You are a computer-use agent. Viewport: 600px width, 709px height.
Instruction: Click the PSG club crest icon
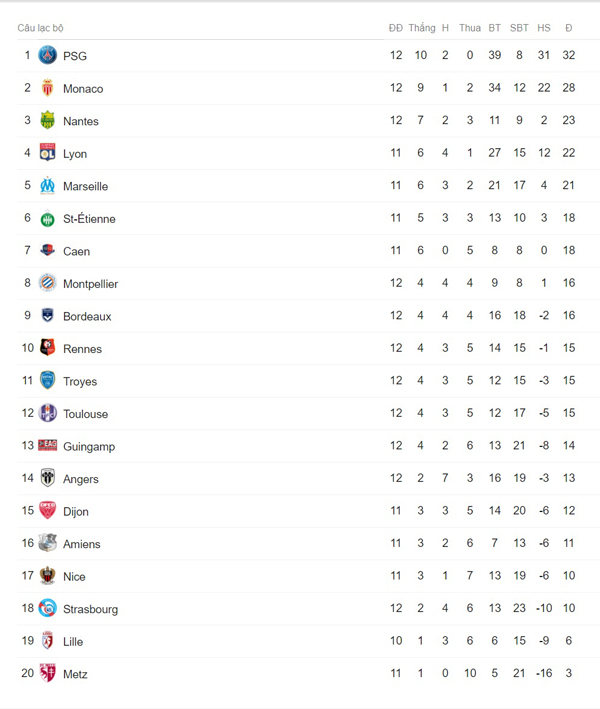(x=47, y=55)
